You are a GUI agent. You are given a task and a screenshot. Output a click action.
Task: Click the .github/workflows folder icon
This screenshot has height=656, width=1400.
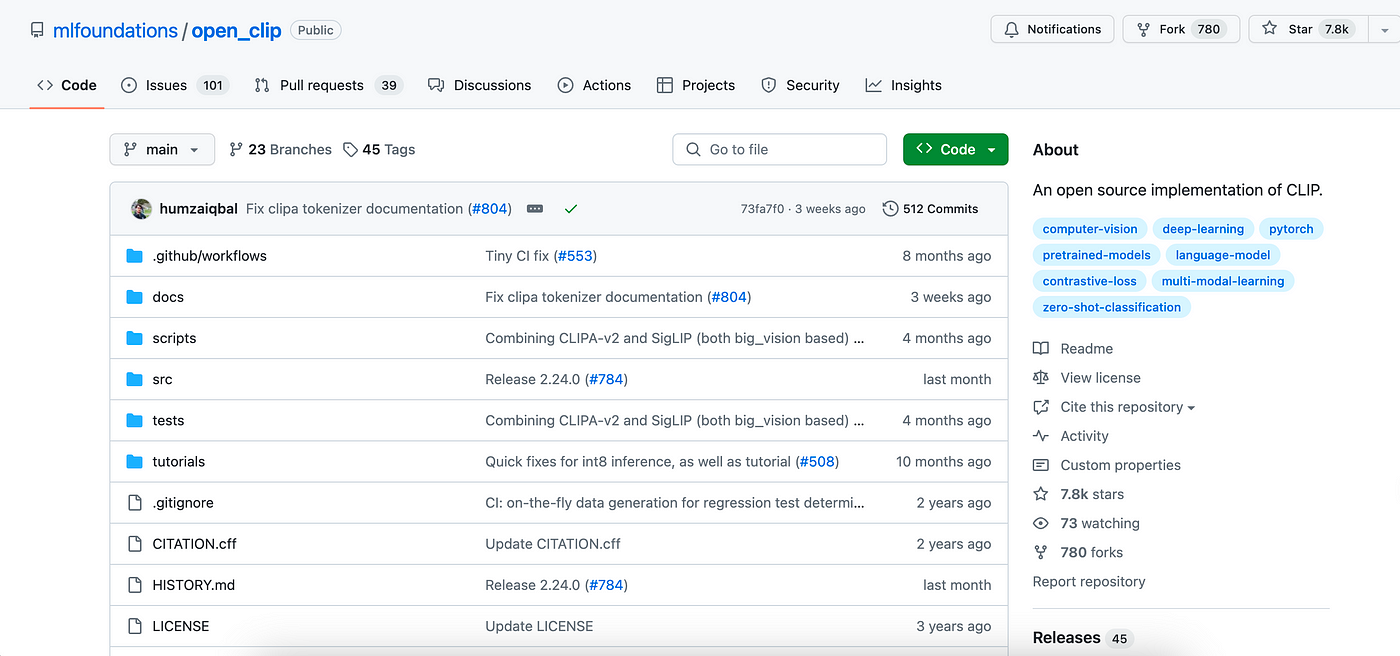click(135, 256)
